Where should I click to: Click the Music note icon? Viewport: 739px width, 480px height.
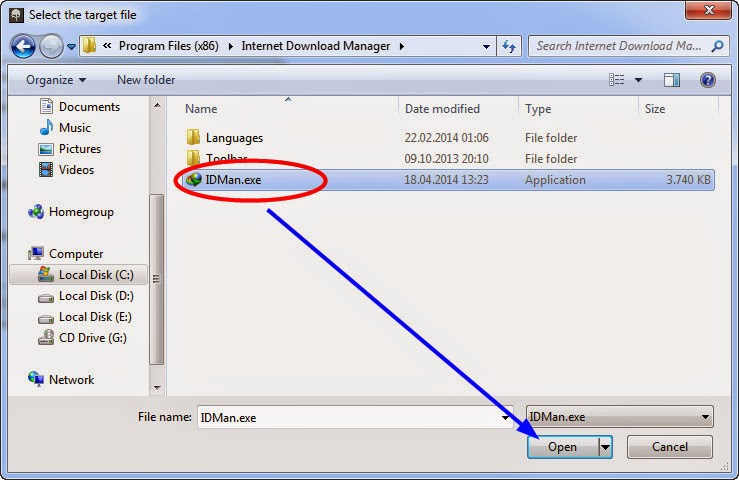46,128
